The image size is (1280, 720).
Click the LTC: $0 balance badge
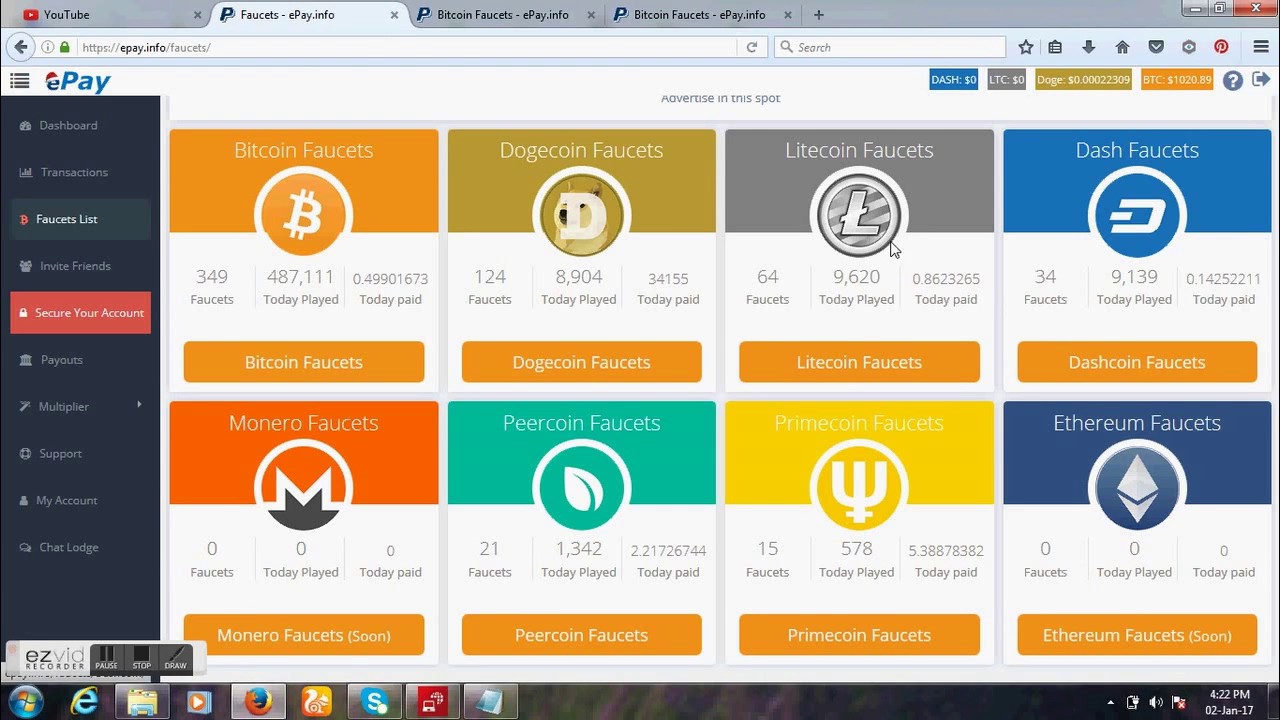pos(1006,80)
